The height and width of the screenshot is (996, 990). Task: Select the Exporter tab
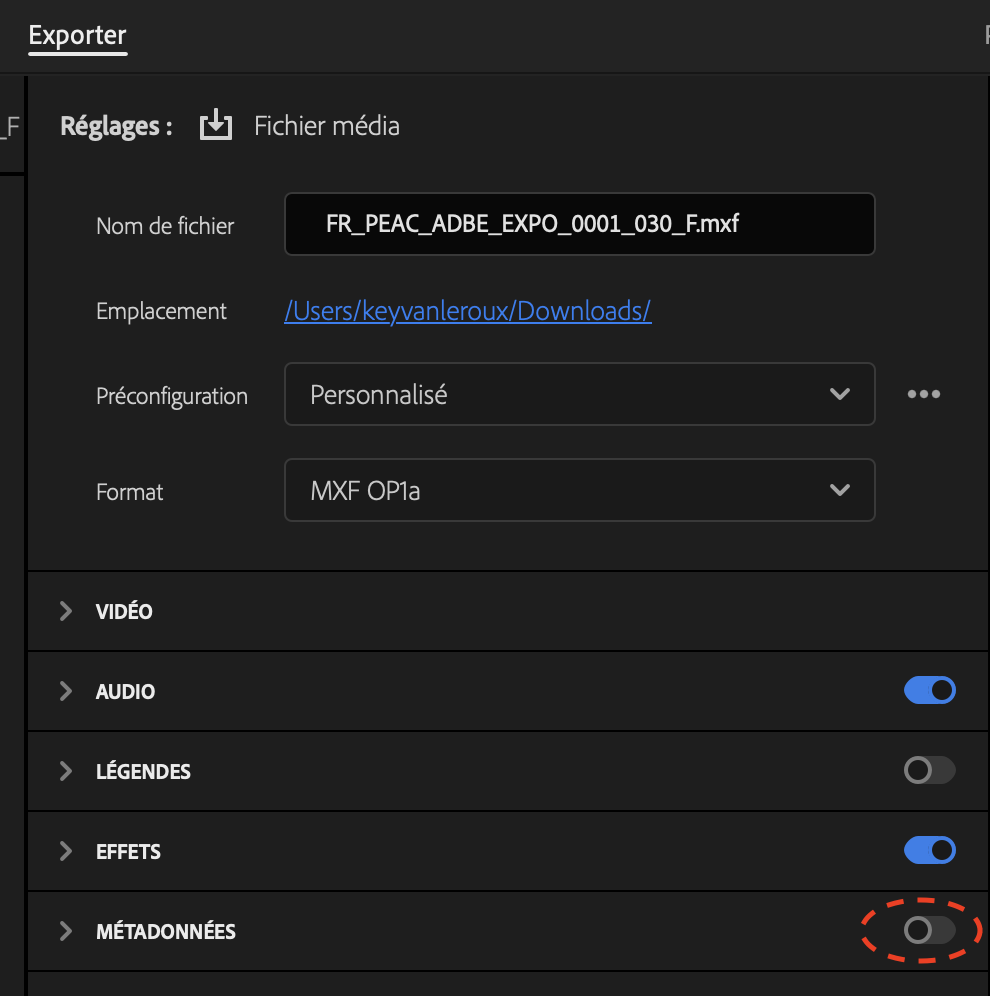(x=77, y=36)
